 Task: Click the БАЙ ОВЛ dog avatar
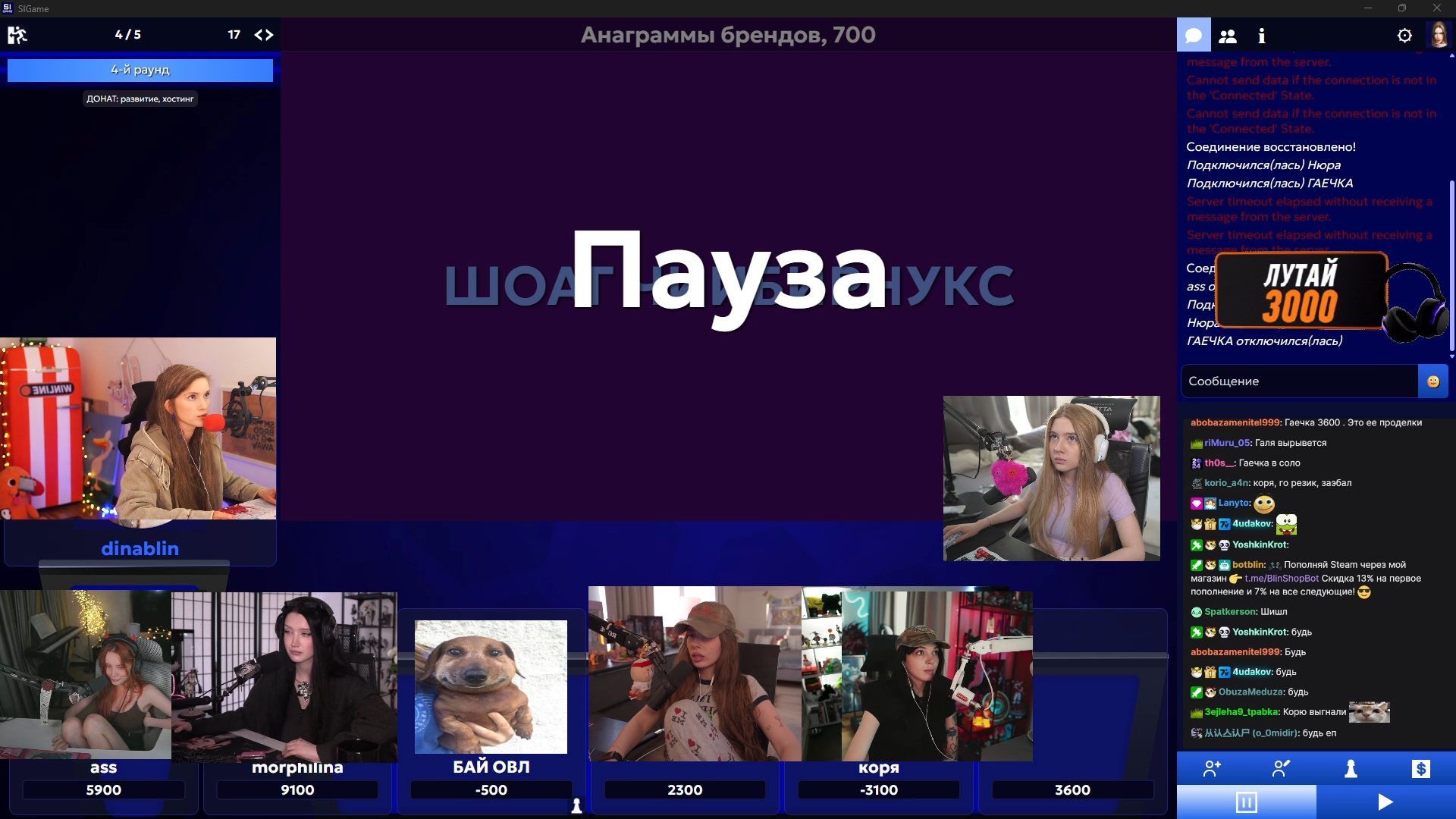(x=491, y=687)
